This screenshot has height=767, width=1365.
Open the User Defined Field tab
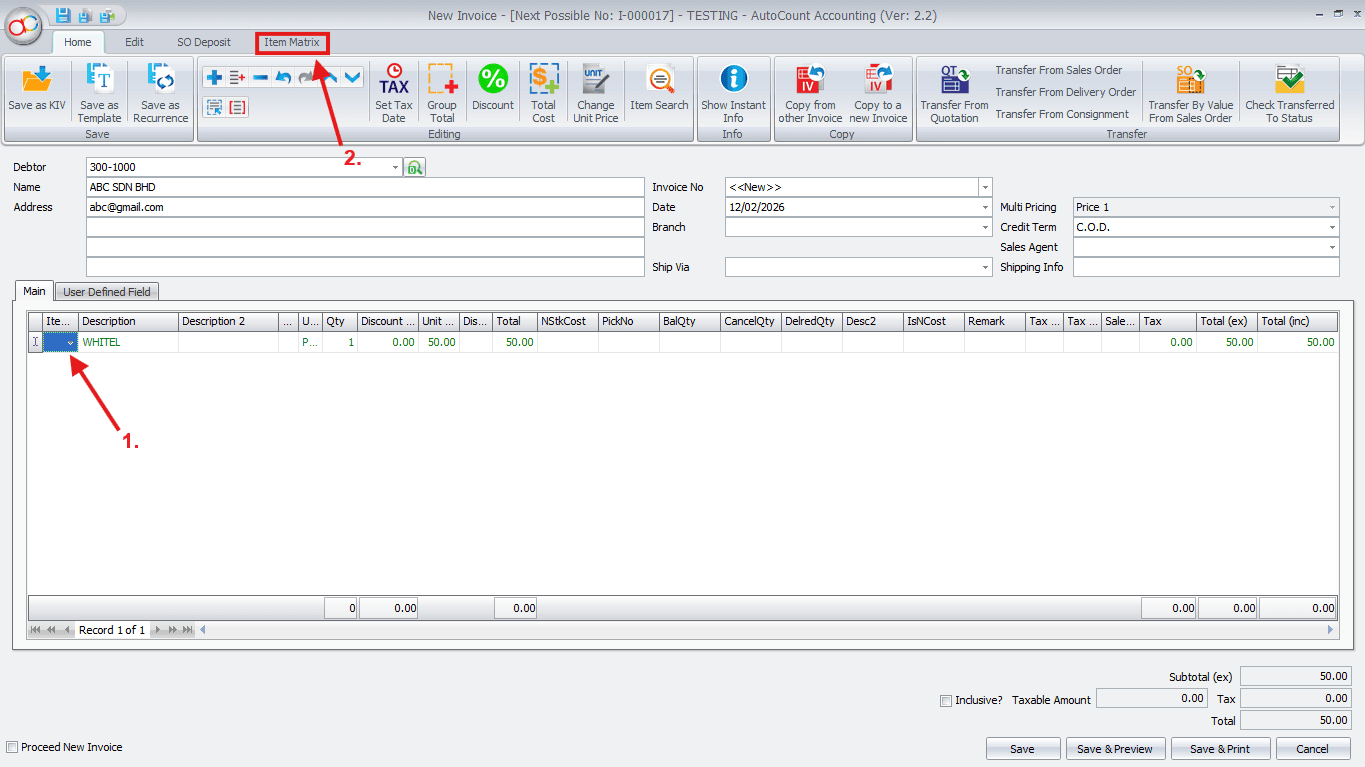pos(107,292)
